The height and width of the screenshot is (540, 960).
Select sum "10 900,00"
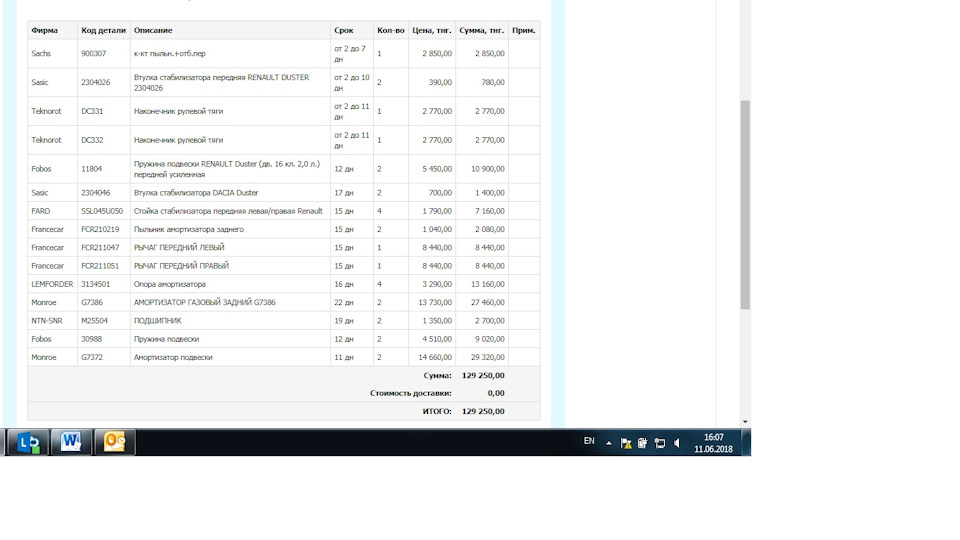coord(488,168)
